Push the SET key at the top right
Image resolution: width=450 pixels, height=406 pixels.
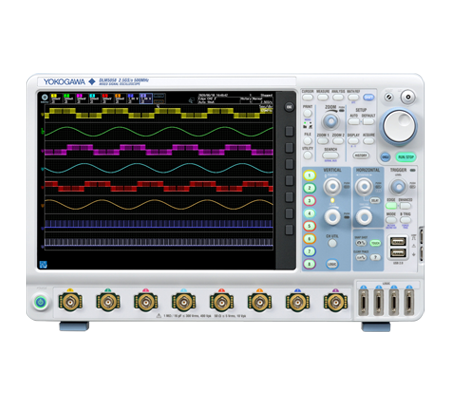408,97
